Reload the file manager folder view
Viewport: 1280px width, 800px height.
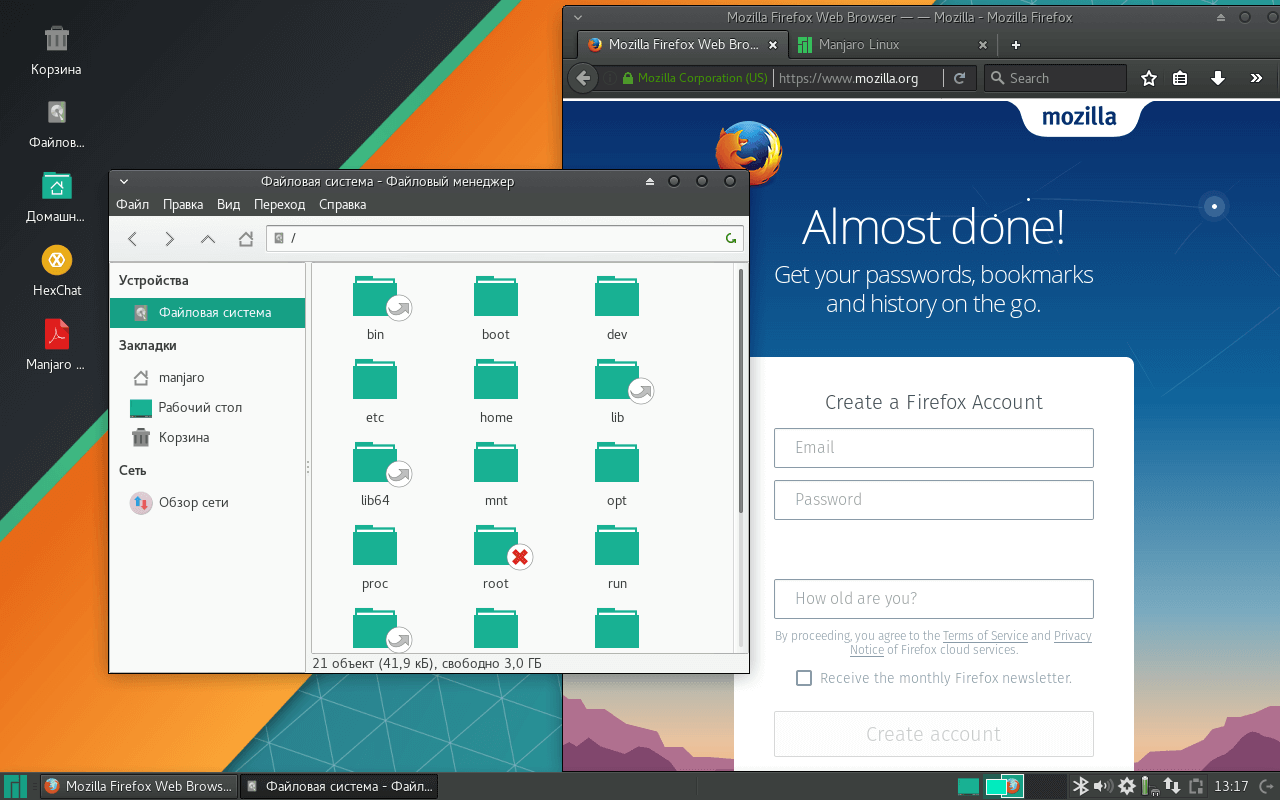pos(729,239)
